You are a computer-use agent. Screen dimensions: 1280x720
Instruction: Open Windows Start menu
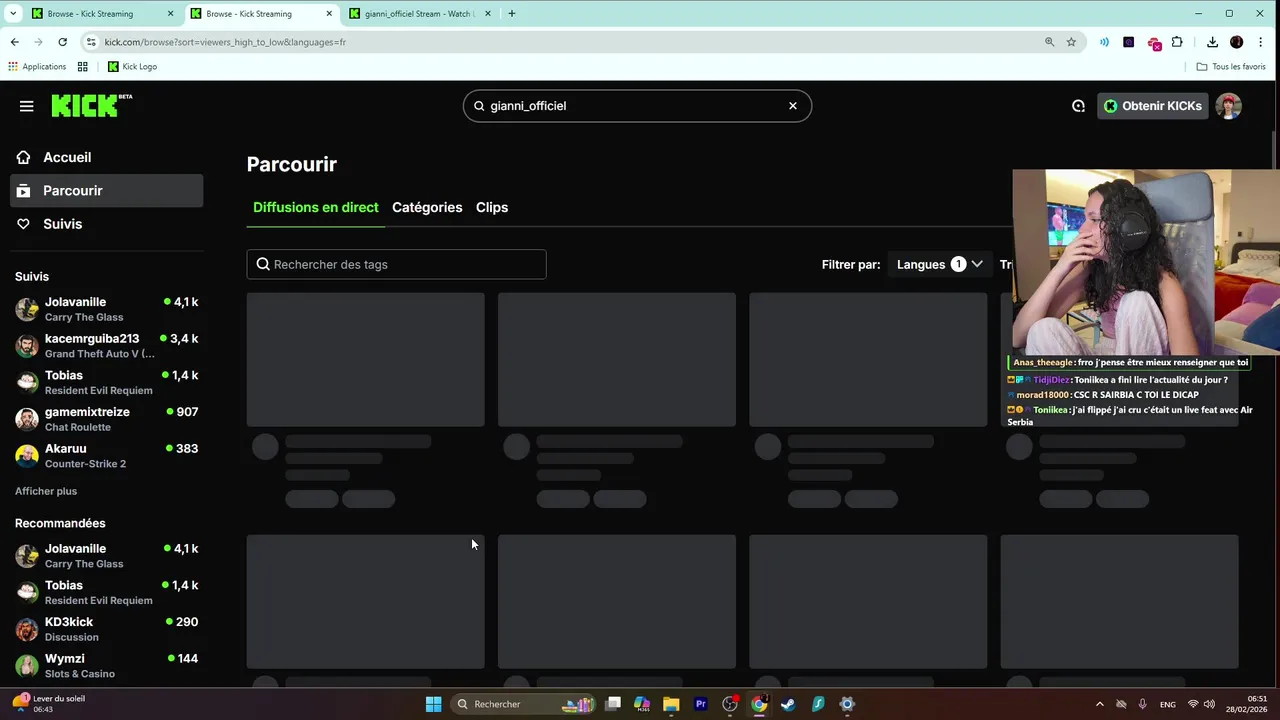tap(433, 704)
